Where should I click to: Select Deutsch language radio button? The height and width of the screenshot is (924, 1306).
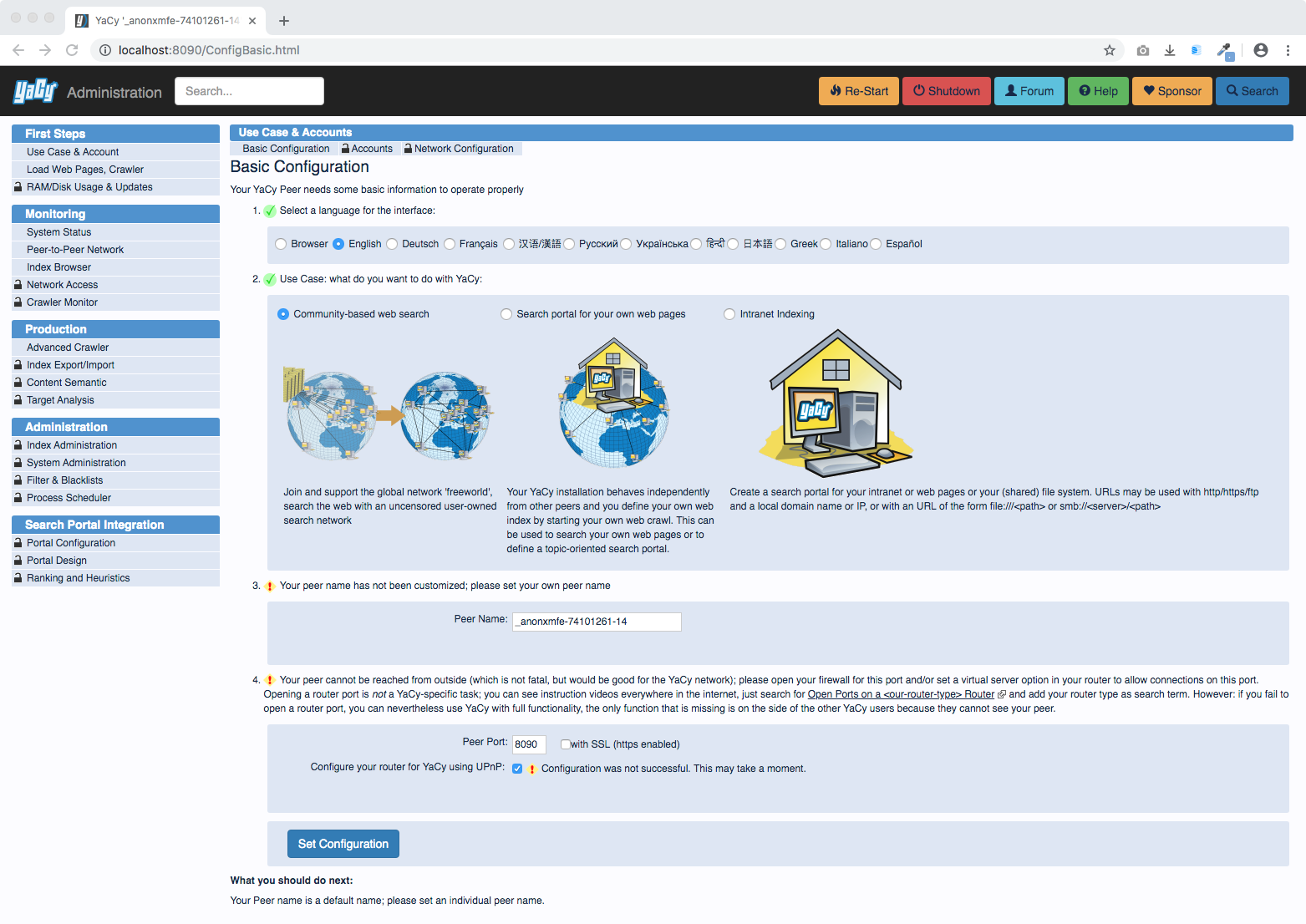(x=392, y=244)
